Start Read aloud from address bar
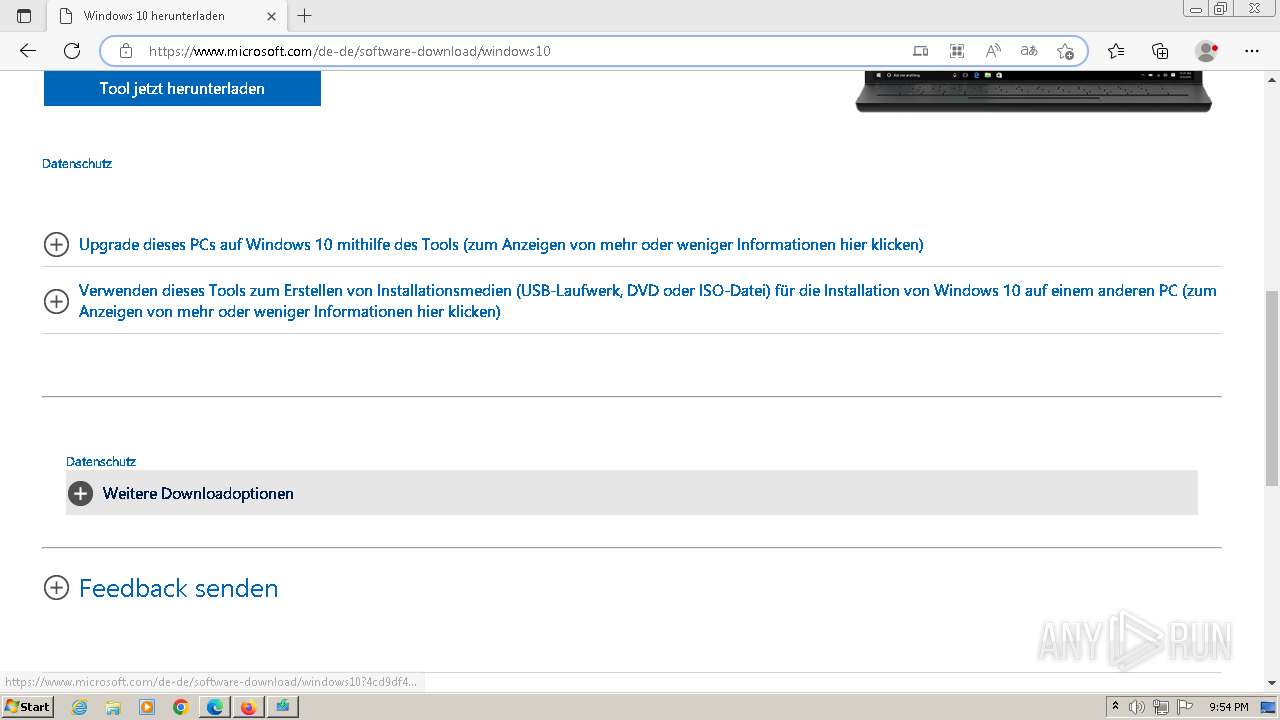This screenshot has width=1280, height=720. 993,51
